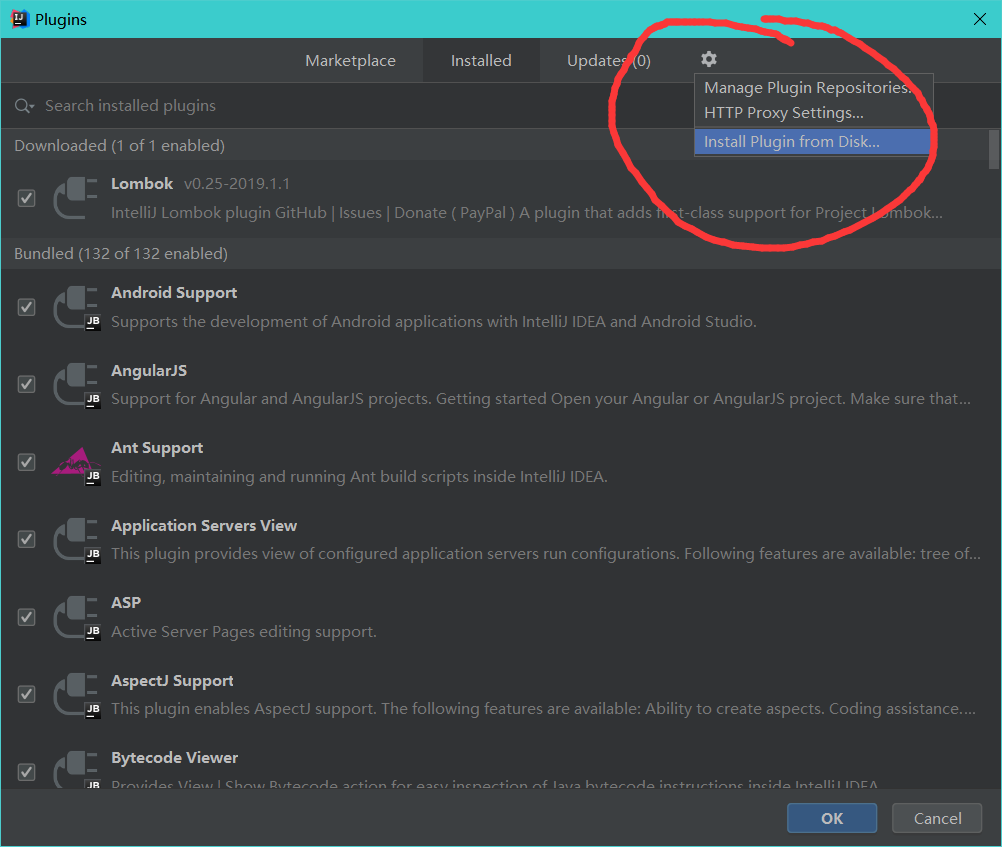Uncheck the ASP plugin checkbox
This screenshot has width=1002, height=847.
tap(26, 618)
